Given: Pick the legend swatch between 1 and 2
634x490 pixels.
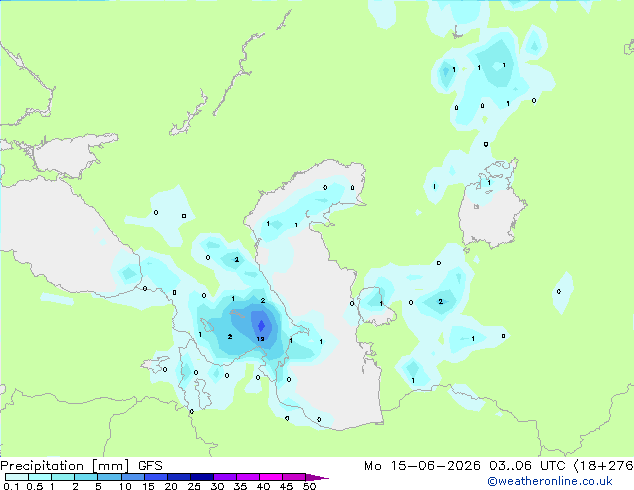Looking at the screenshot, I should pyautogui.click(x=63, y=477).
